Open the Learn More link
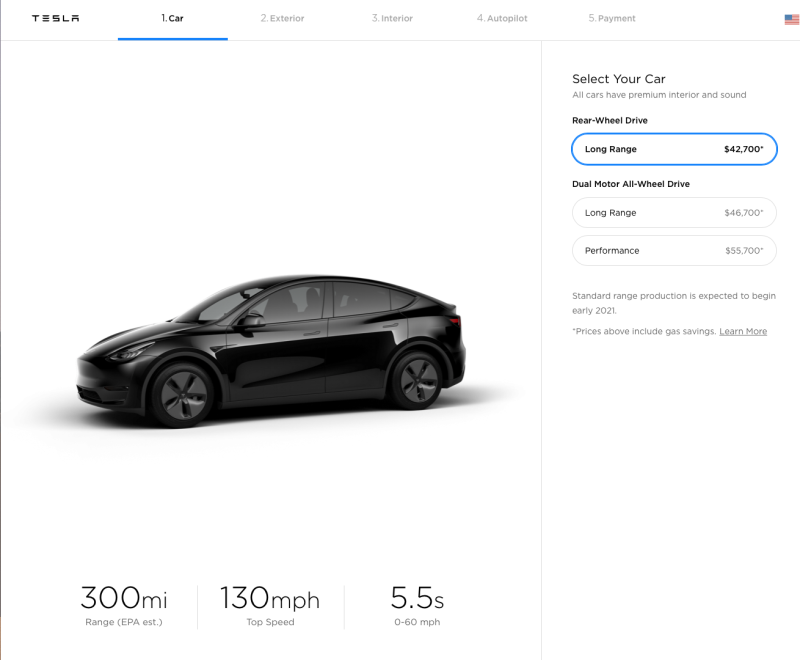The width and height of the screenshot is (800, 660). [x=743, y=331]
